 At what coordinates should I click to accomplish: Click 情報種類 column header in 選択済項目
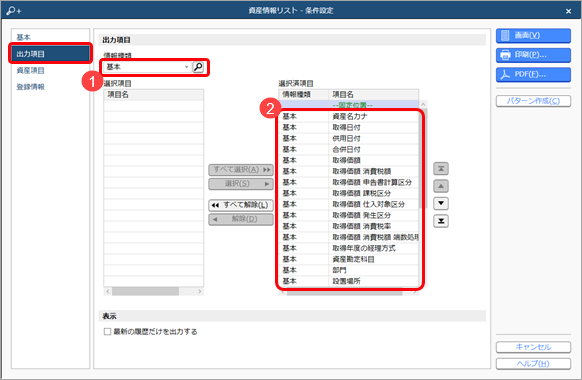(304, 95)
